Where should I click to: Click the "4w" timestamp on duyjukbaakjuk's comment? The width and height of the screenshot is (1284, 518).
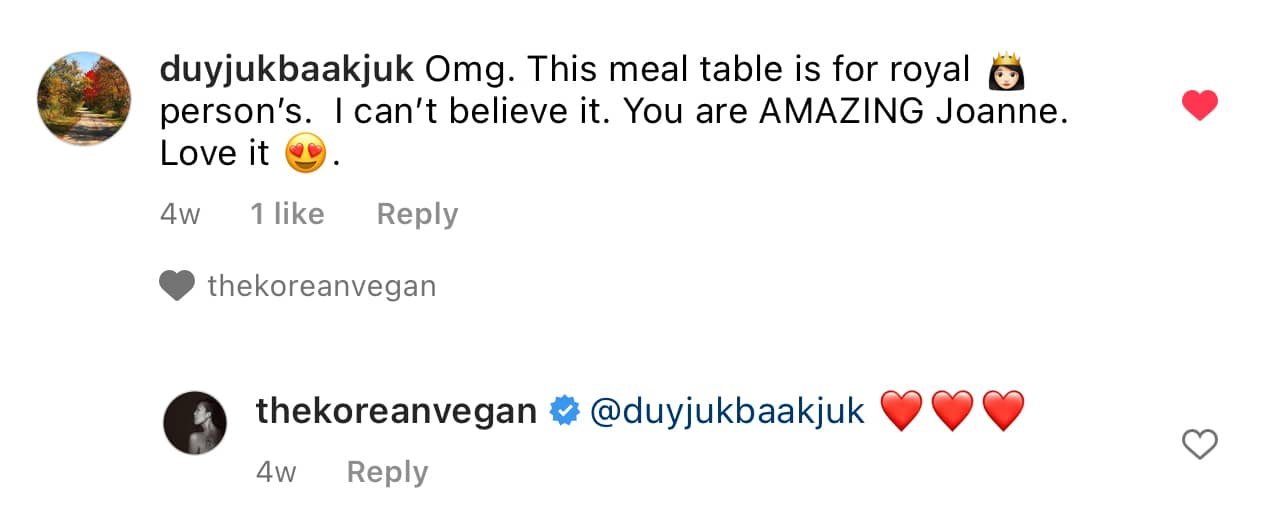pos(180,214)
